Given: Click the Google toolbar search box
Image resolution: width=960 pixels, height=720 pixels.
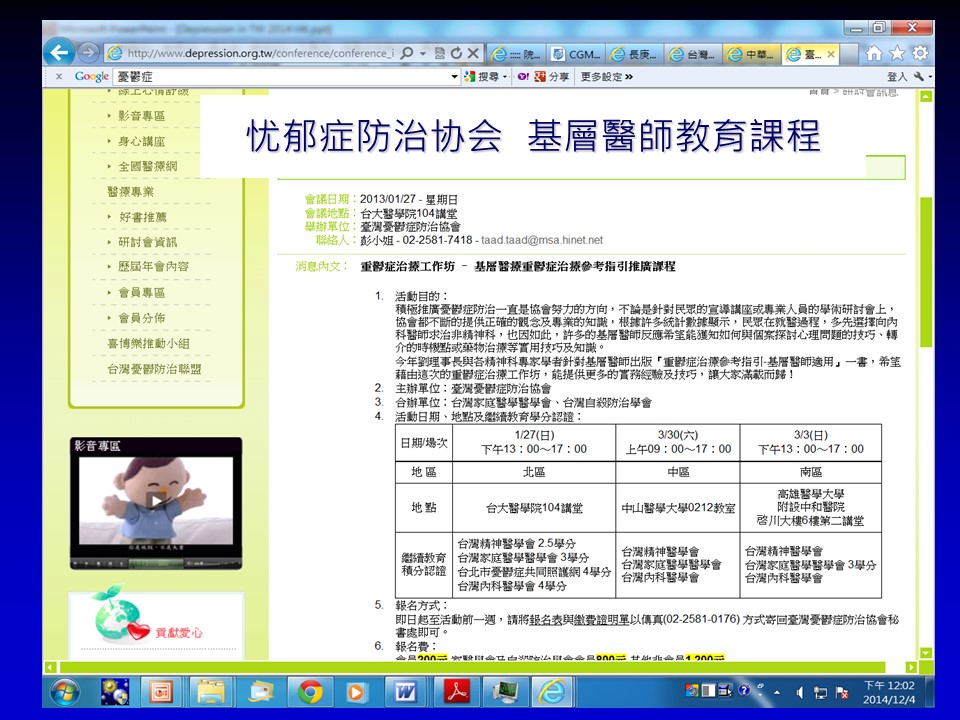Looking at the screenshot, I should [282, 77].
